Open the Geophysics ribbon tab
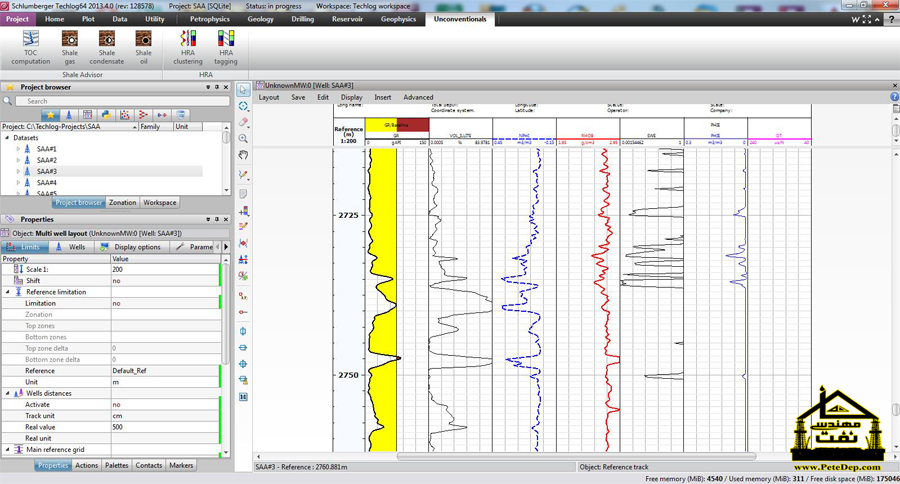900x484 pixels. (x=398, y=19)
